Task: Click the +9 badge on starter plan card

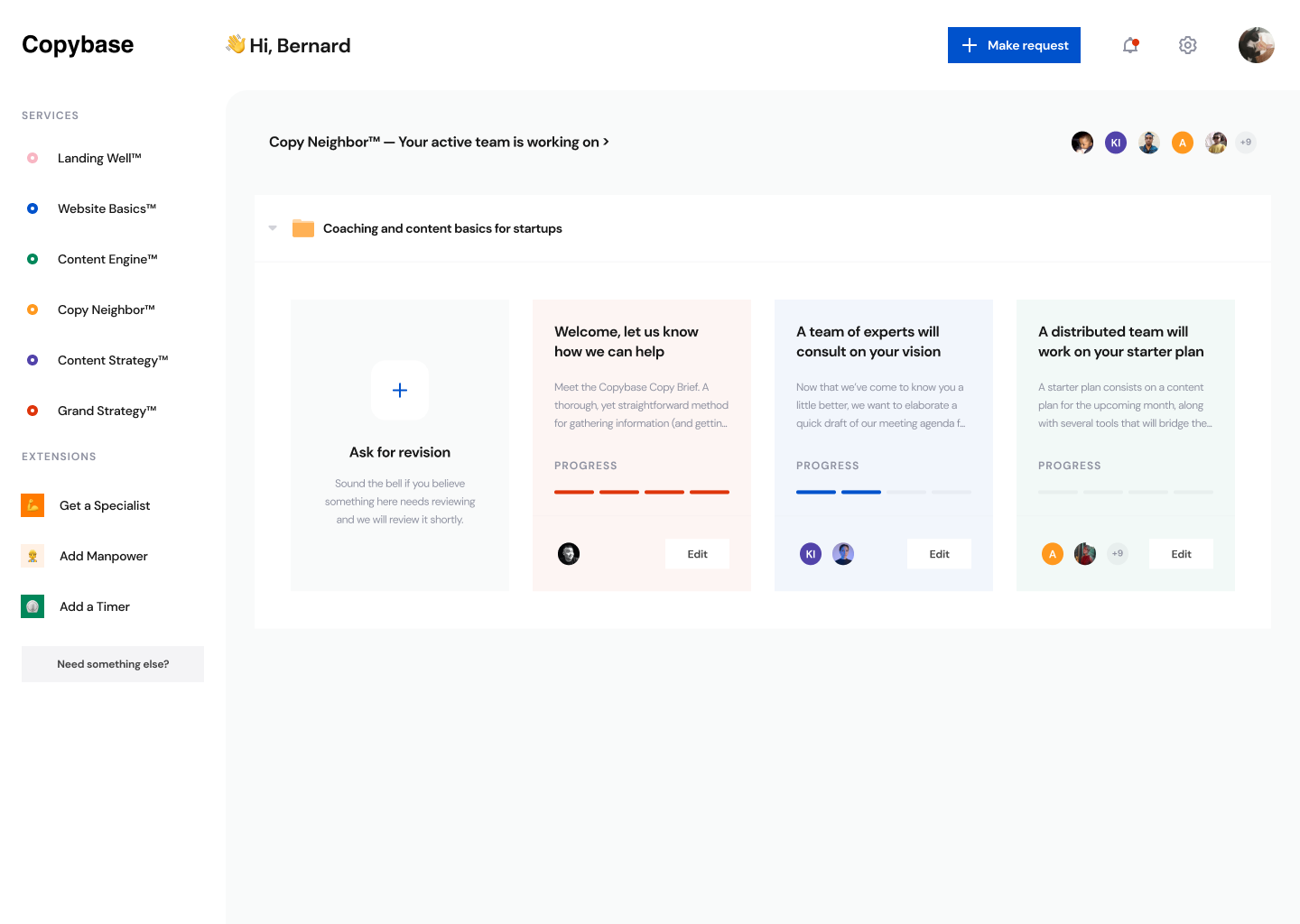Action: (1118, 554)
